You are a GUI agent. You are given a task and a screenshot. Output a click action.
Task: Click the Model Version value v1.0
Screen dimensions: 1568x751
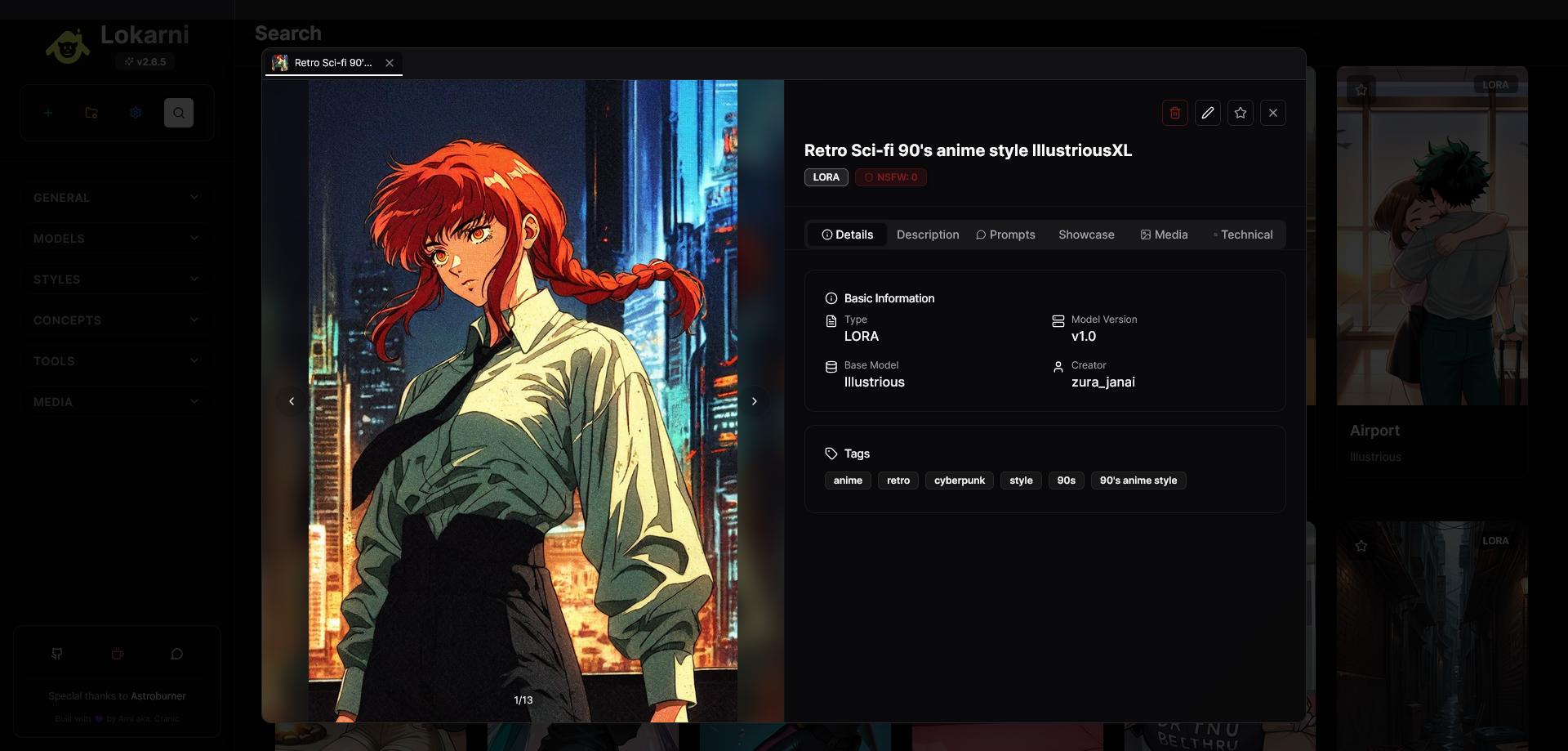(1084, 337)
